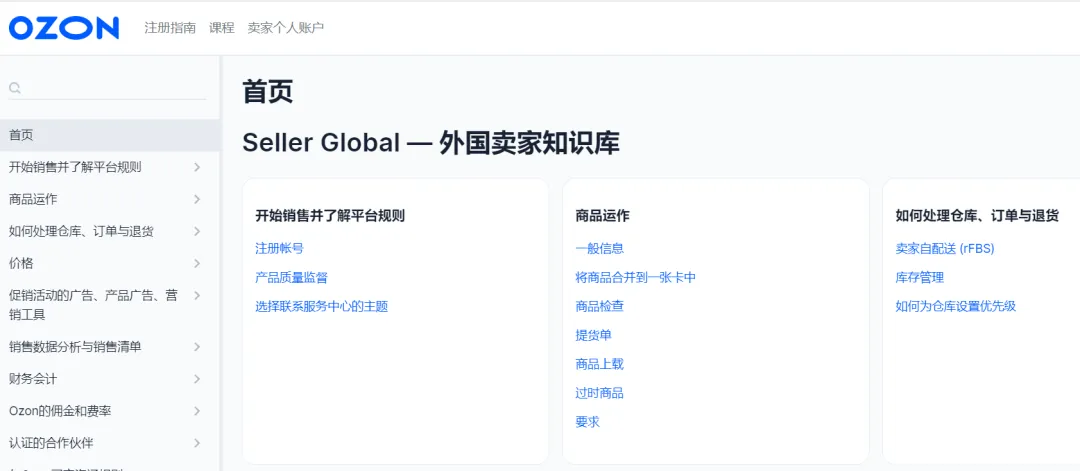Screen dimensions: 1080x471
Task: Expand chevron next to 认证的合作伙伴
Action: (x=197, y=443)
